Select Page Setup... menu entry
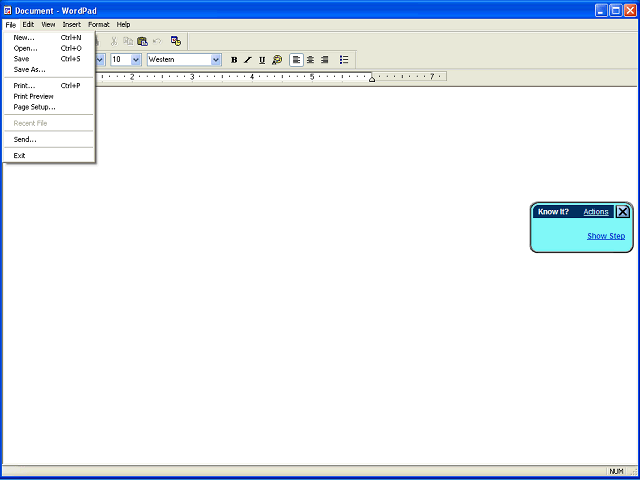Viewport: 640px width, 480px height. (x=49, y=107)
